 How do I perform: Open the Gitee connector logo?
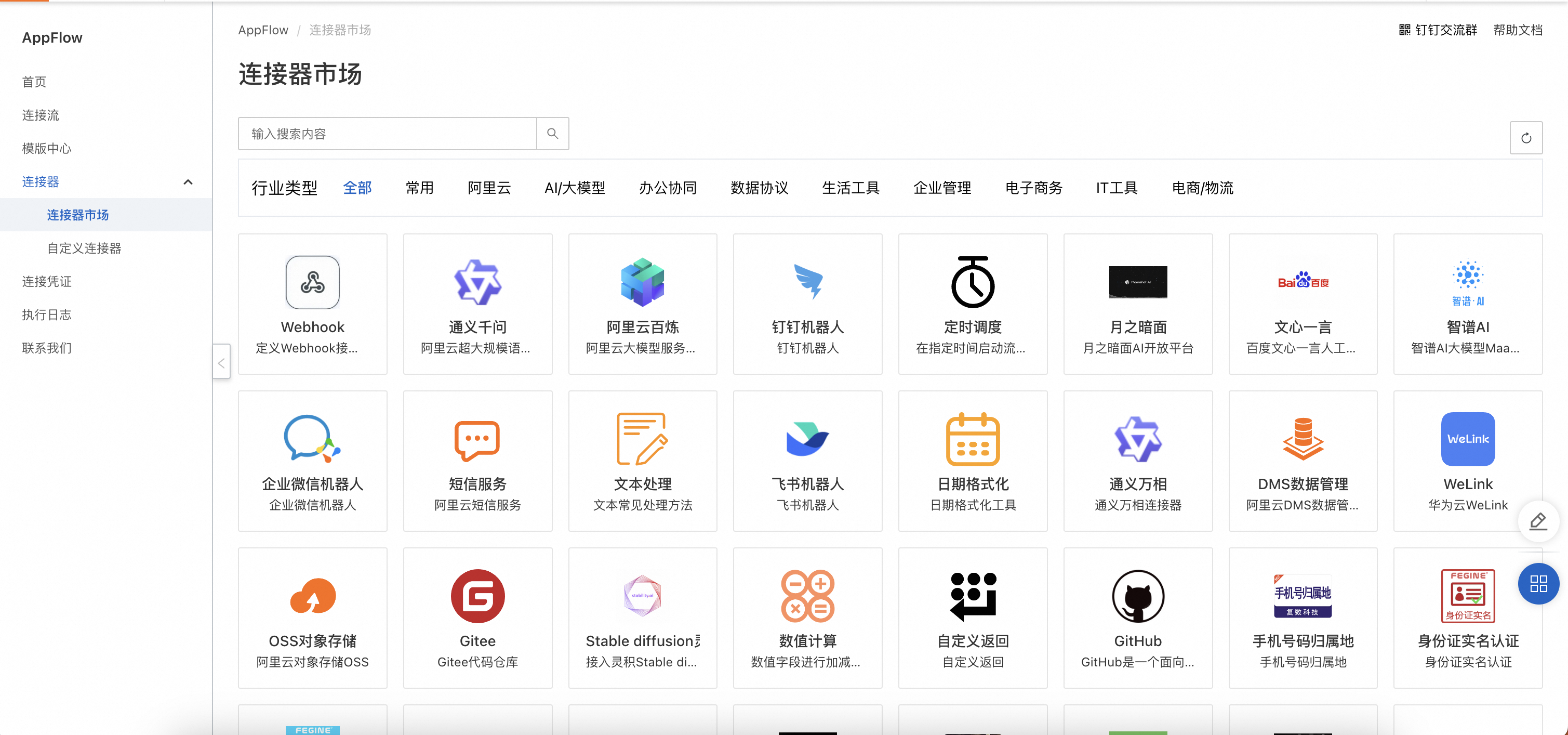477,596
